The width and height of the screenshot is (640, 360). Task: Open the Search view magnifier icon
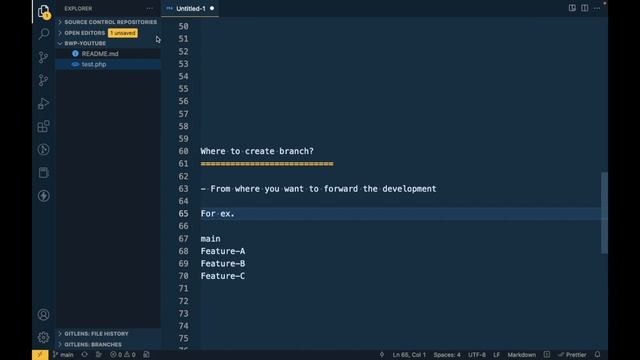point(43,34)
